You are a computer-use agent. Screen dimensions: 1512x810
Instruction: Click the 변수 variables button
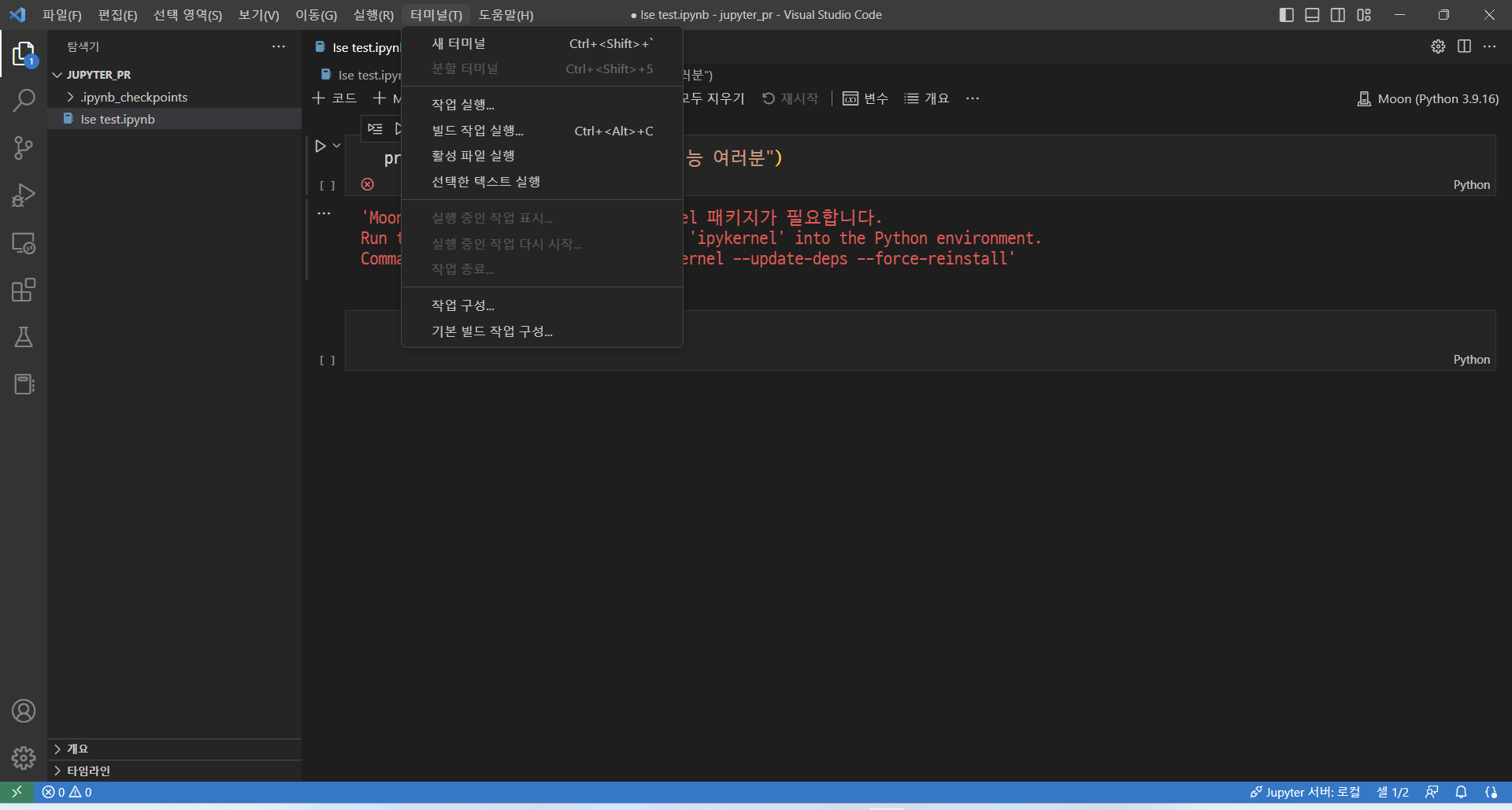tap(865, 98)
